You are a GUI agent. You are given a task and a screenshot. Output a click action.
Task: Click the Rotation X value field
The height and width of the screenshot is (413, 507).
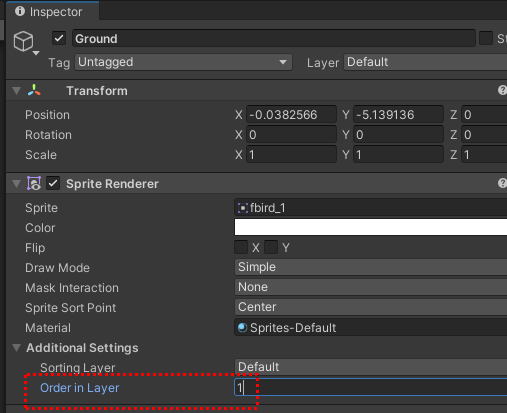[291, 135]
